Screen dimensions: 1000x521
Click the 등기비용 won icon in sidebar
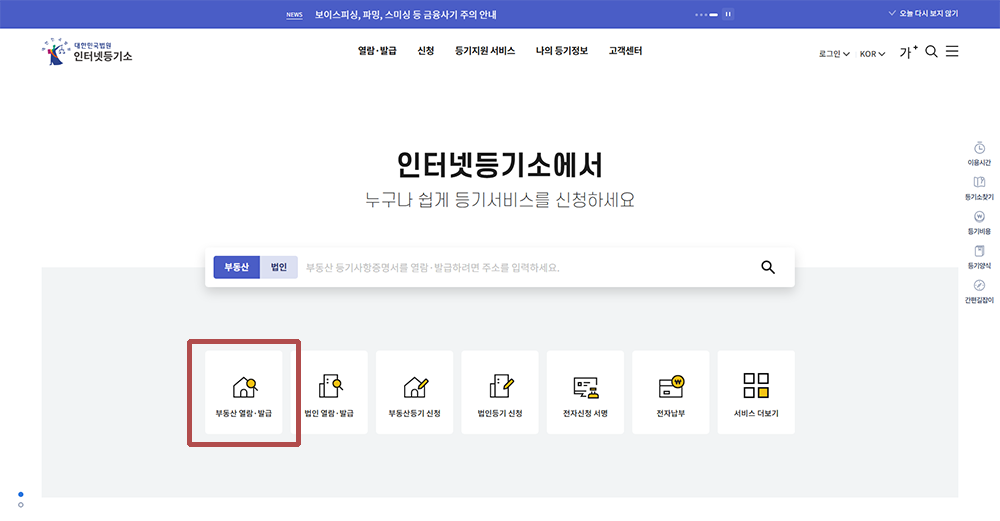point(980,217)
